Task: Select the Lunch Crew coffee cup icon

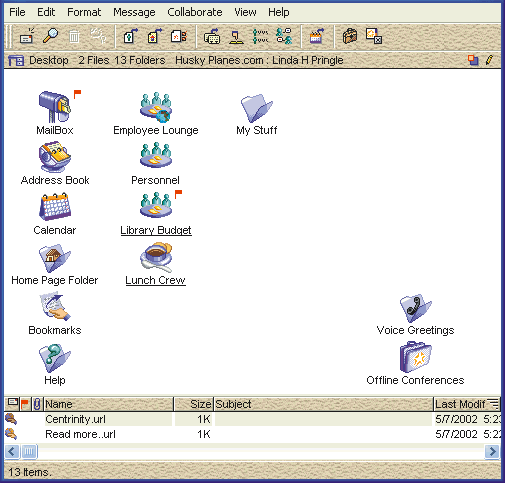Action: point(156,257)
